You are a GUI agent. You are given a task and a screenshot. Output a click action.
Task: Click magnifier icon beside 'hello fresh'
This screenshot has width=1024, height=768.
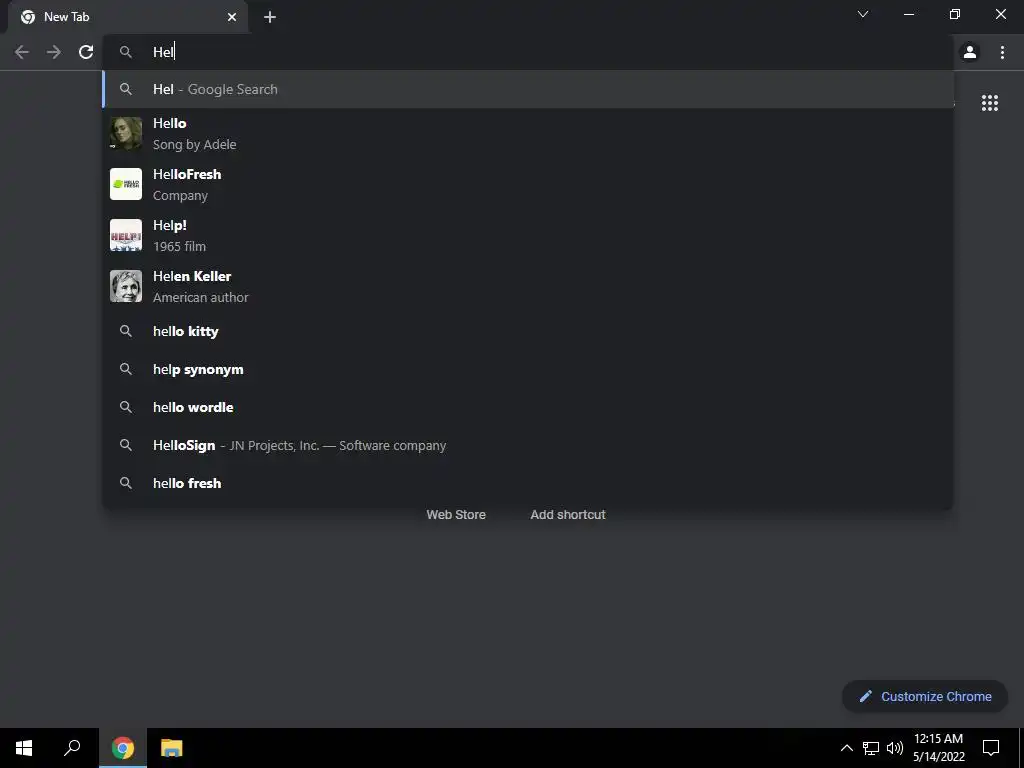(126, 483)
